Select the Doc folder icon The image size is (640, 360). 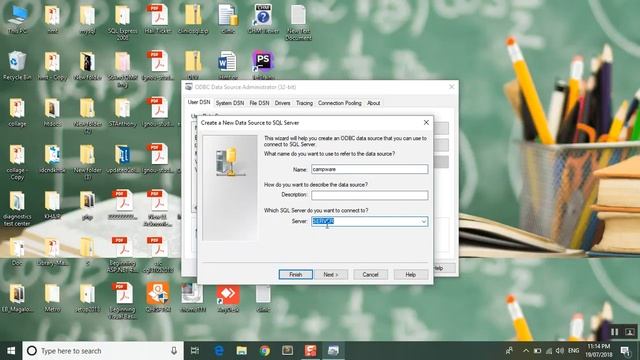point(17,251)
